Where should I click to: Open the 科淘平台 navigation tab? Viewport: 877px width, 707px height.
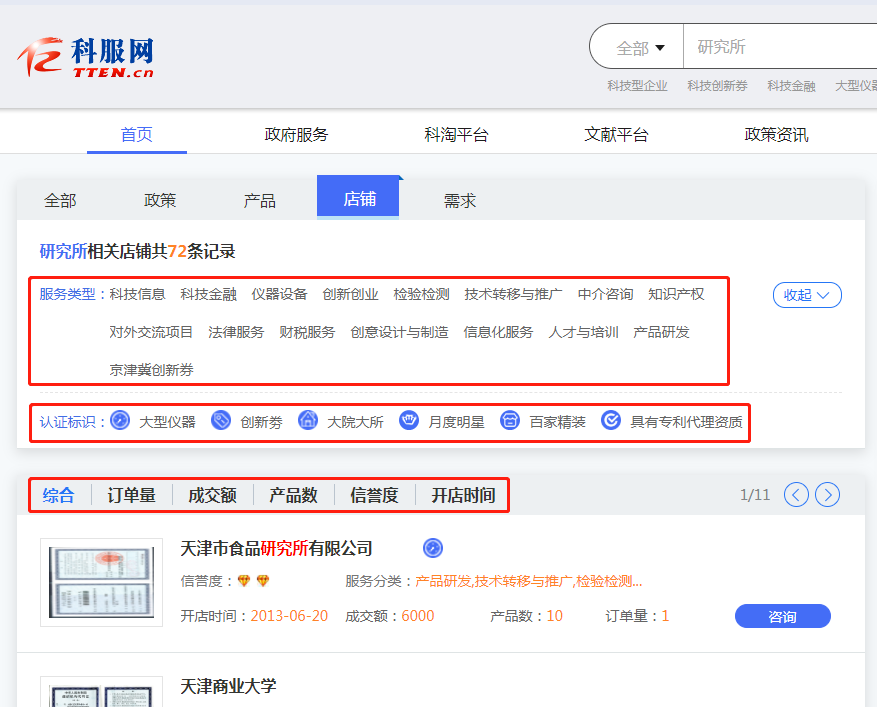coord(456,134)
